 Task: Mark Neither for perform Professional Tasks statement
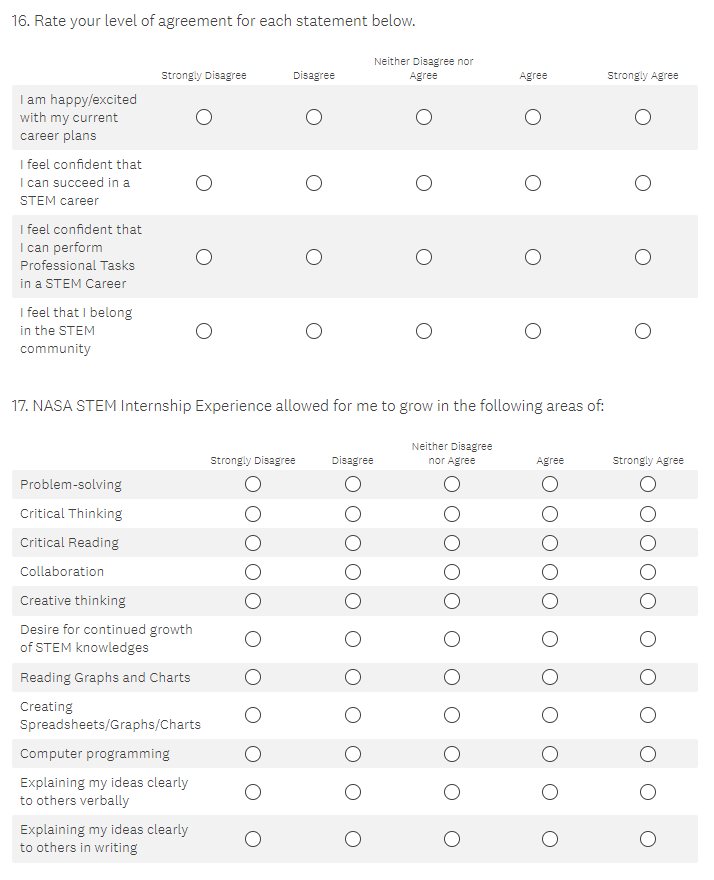(424, 257)
